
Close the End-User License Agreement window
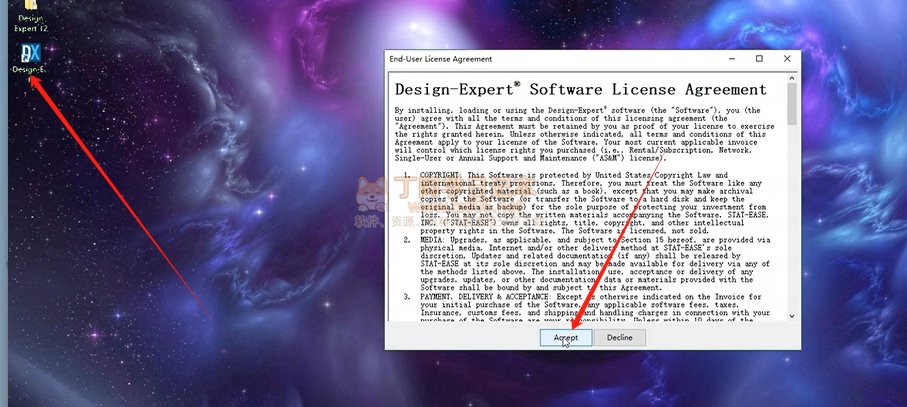tap(787, 58)
